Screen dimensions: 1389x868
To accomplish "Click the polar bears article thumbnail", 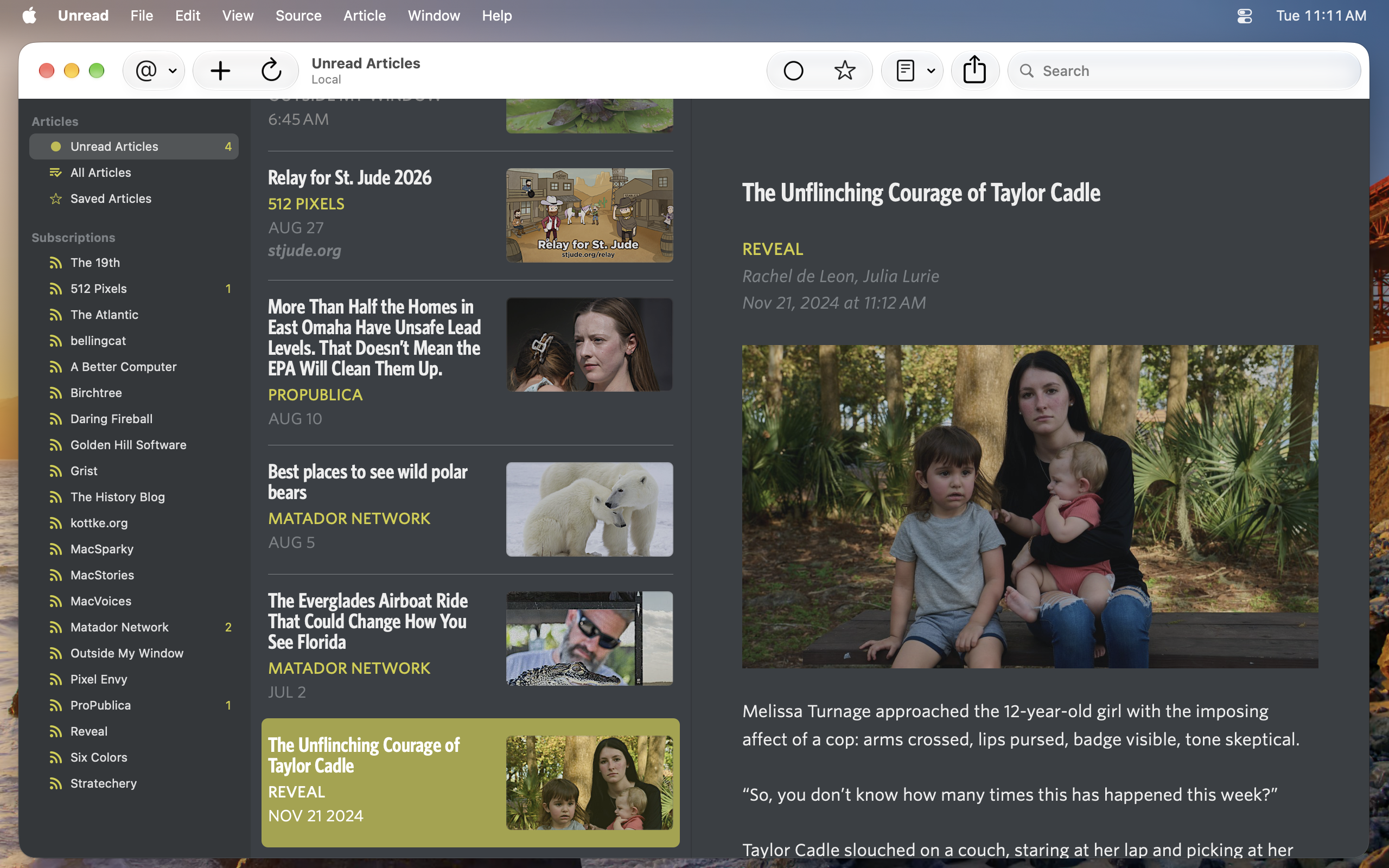I will click(589, 509).
